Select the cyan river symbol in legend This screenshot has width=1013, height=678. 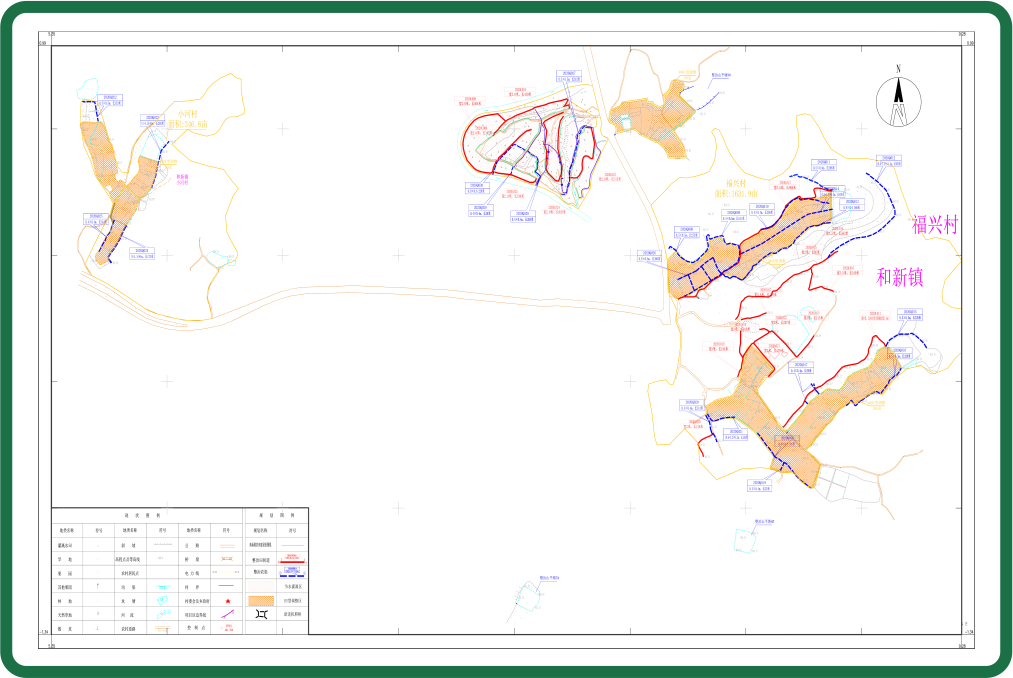pyautogui.click(x=163, y=615)
